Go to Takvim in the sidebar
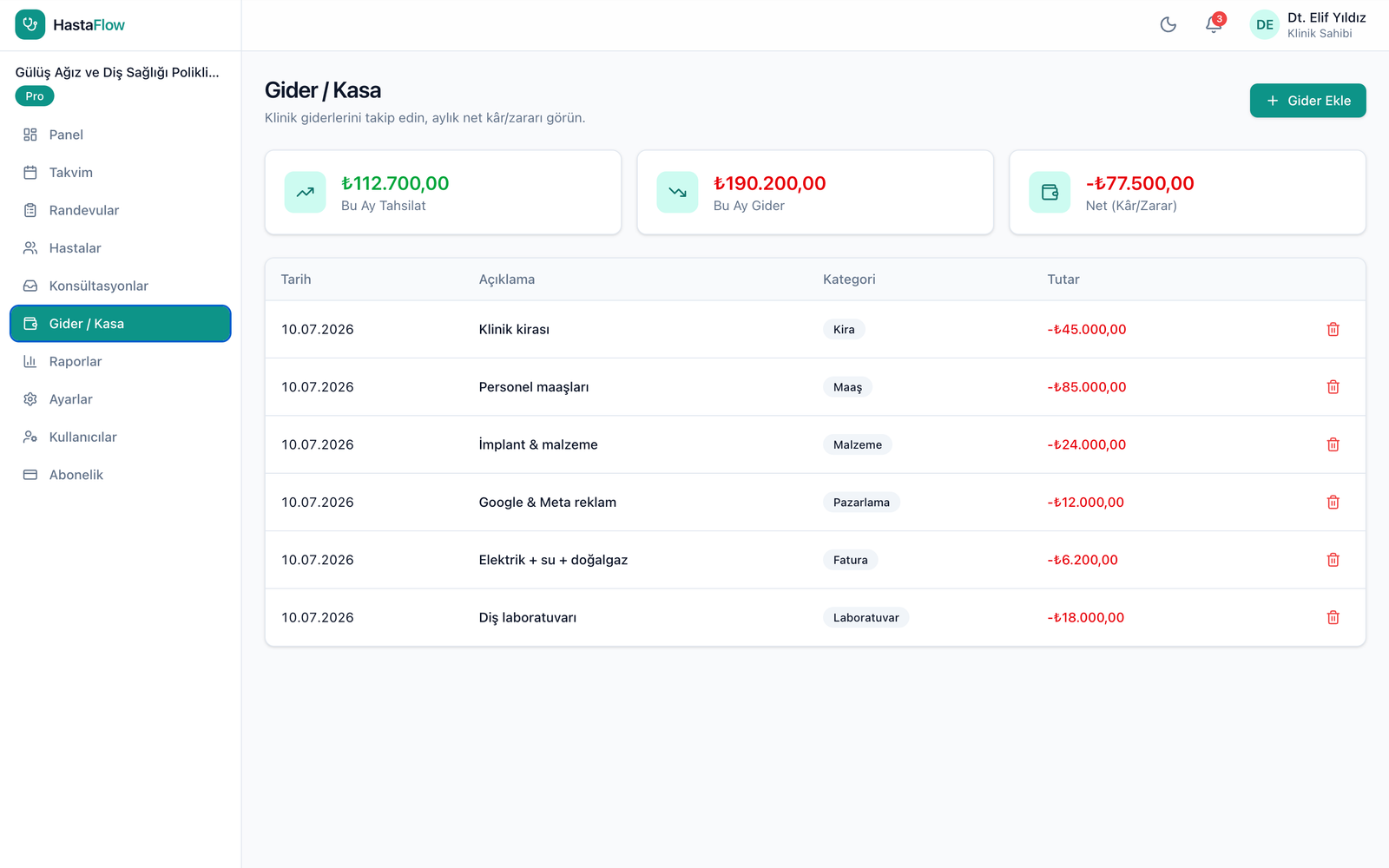Viewport: 1389px width, 868px height. click(x=121, y=173)
